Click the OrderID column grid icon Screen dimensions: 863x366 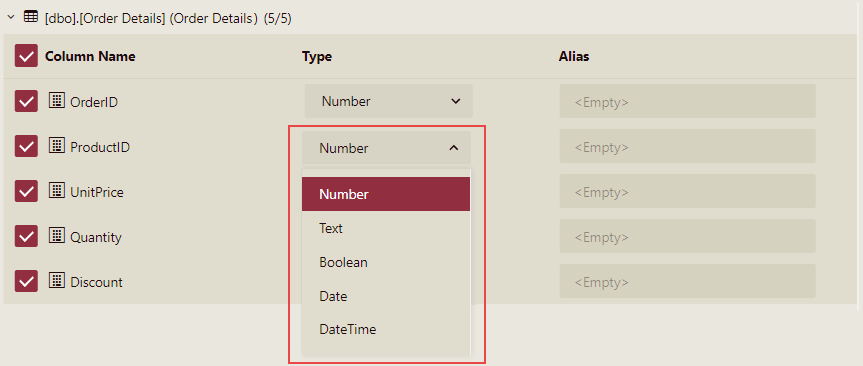pyautogui.click(x=57, y=100)
